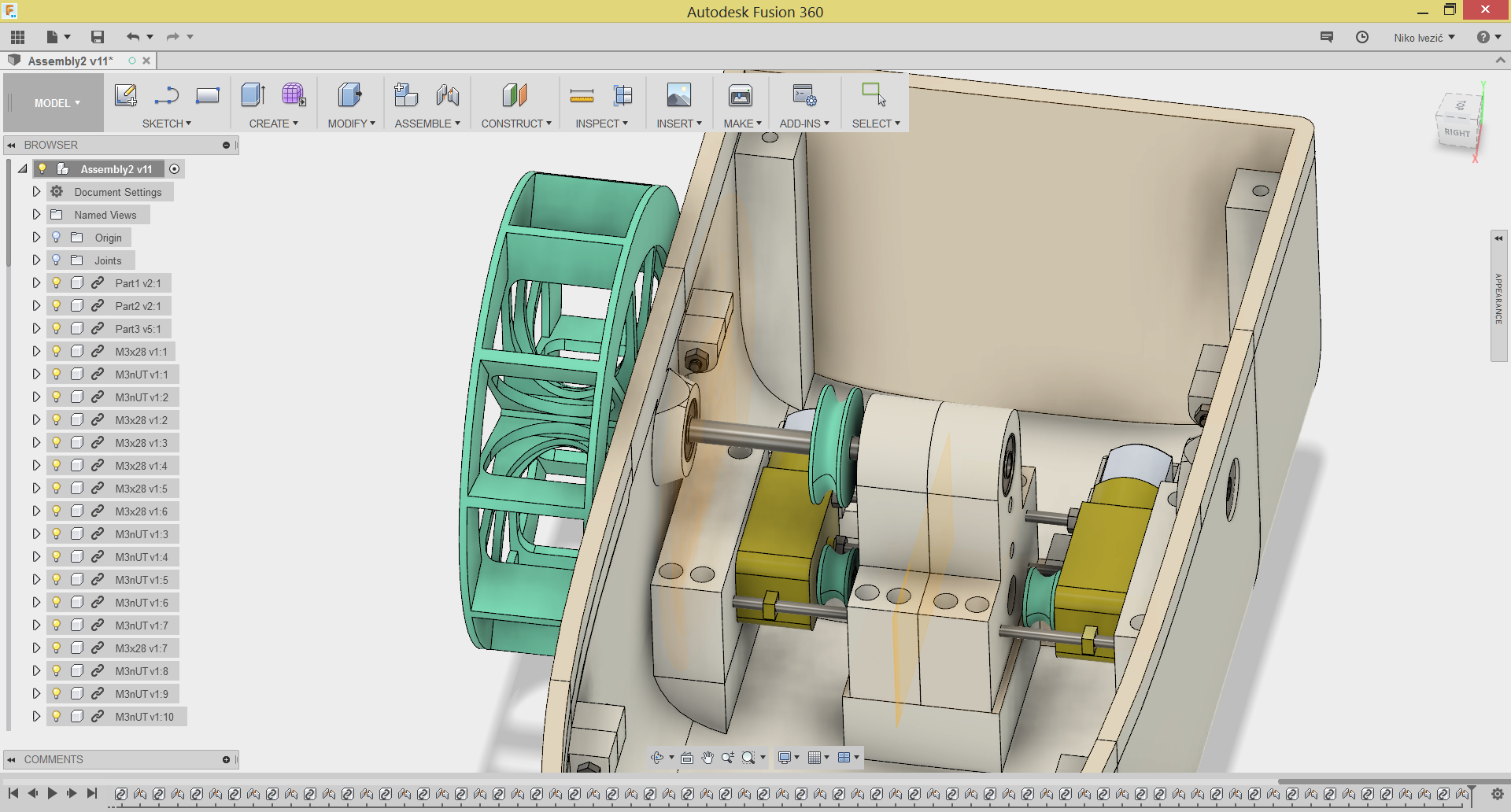Open the SKETCH menu
Screen dimensions: 1511x812
click(x=167, y=124)
